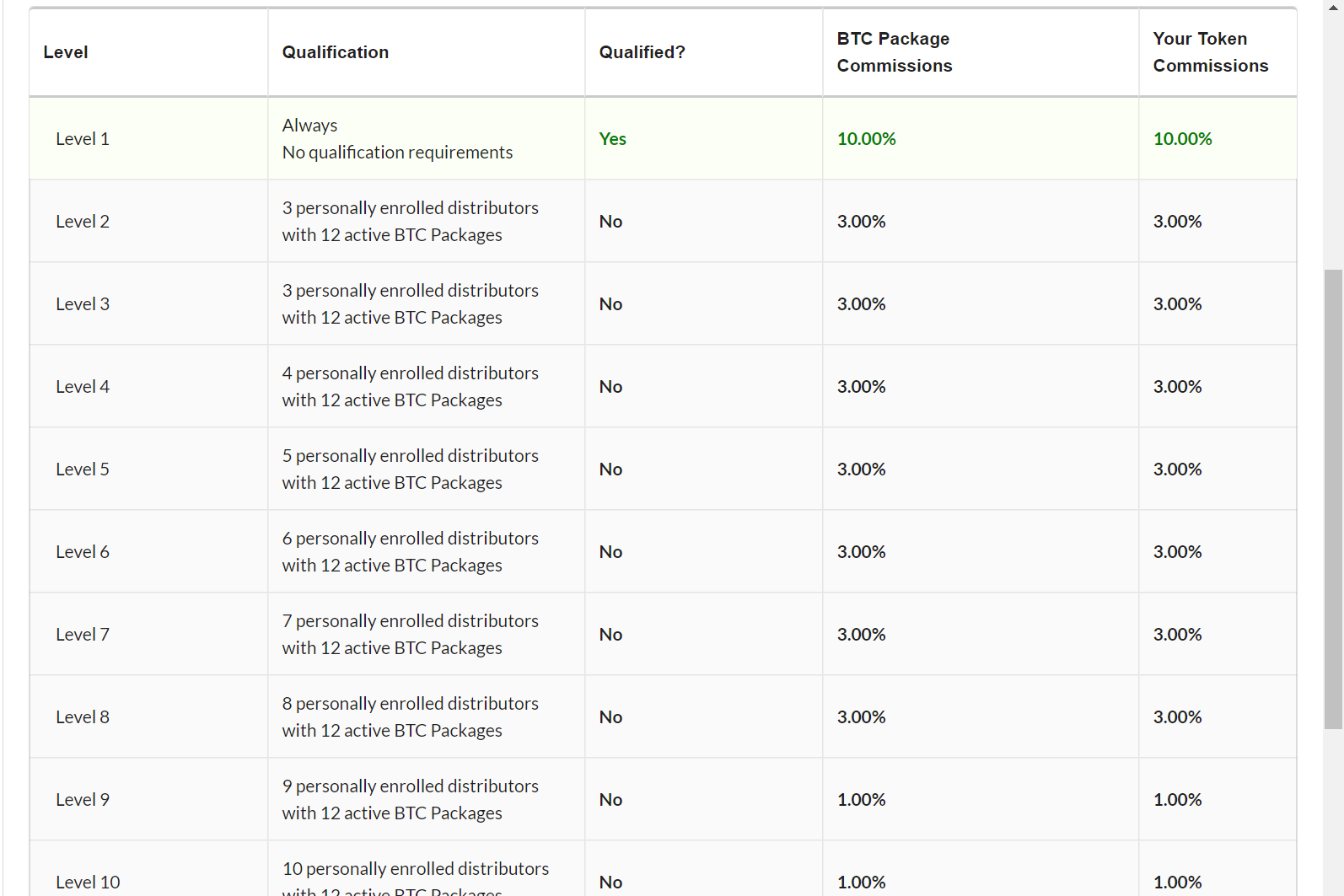
Task: Click the Your Token Commissions header
Action: point(1210,52)
